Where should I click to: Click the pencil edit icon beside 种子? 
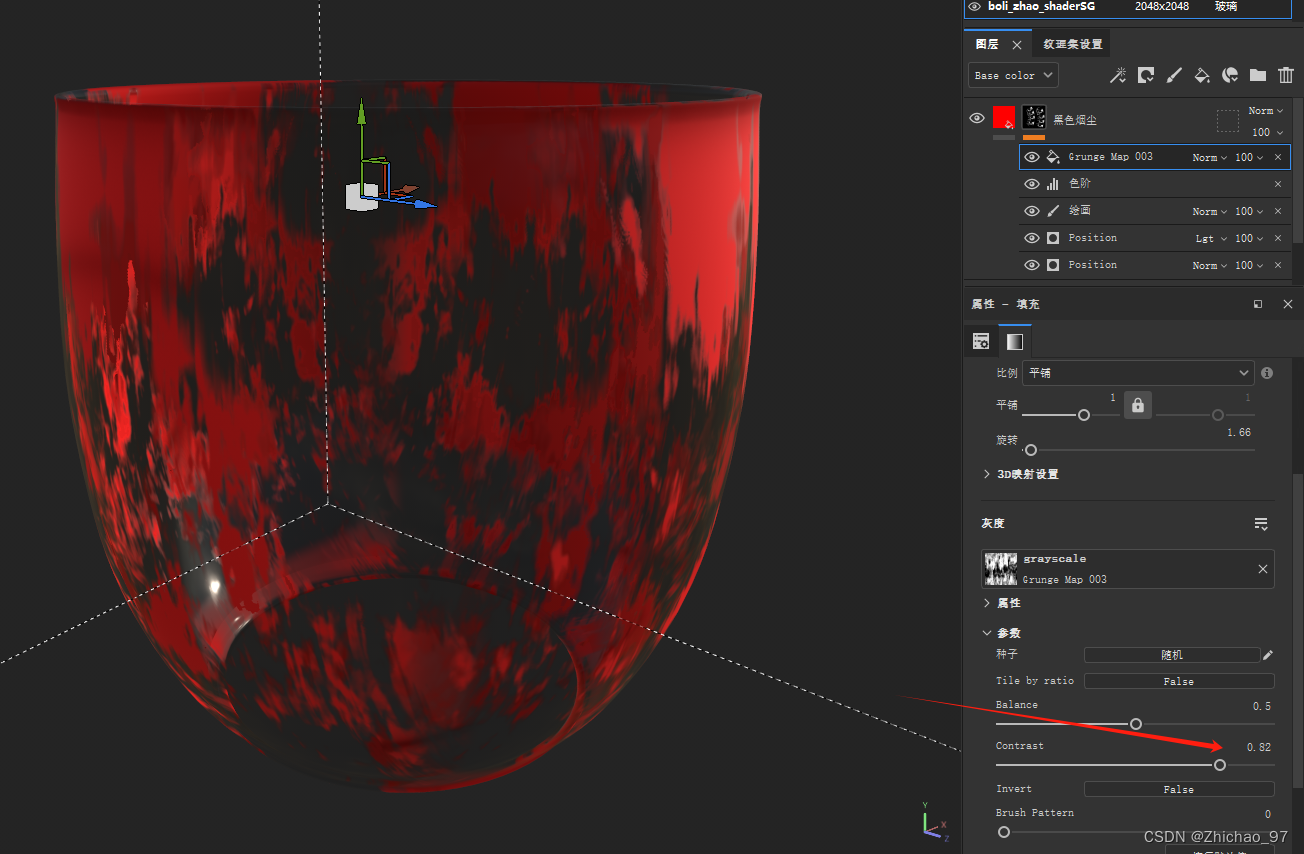1268,655
